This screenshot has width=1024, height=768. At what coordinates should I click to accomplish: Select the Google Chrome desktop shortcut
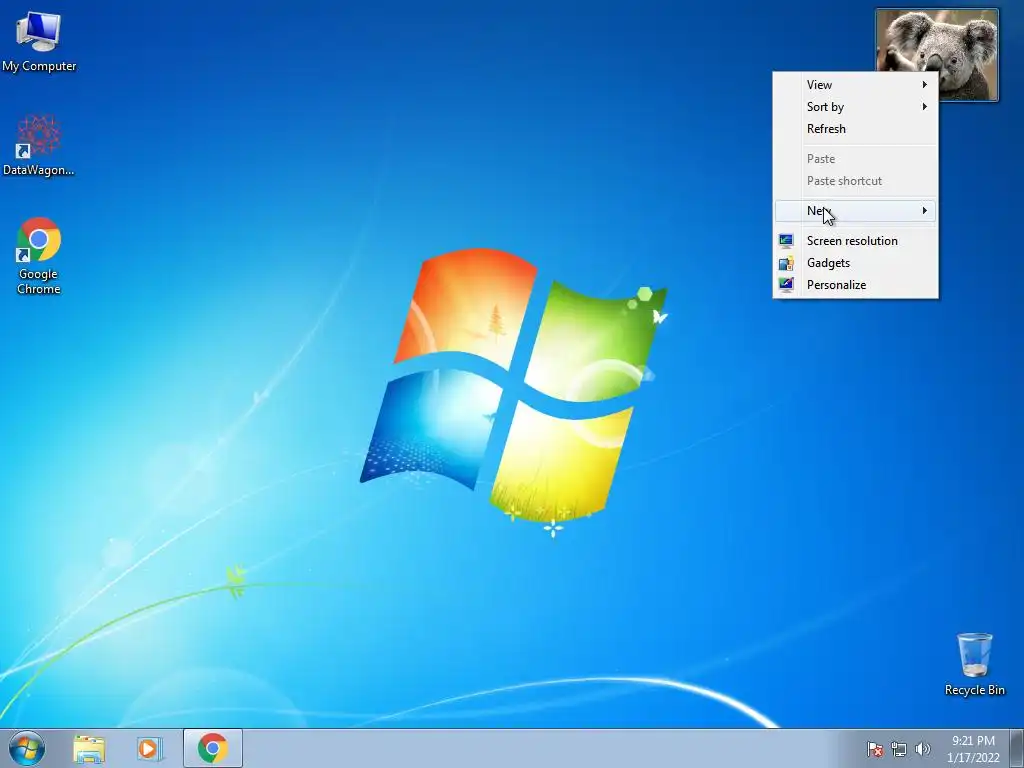39,255
